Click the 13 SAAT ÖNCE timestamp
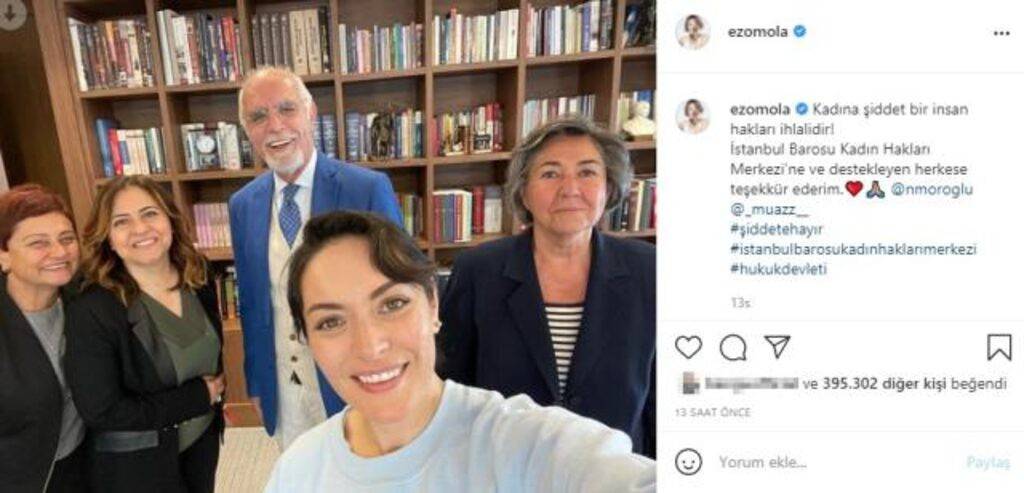Image resolution: width=1024 pixels, height=493 pixels. tap(713, 413)
